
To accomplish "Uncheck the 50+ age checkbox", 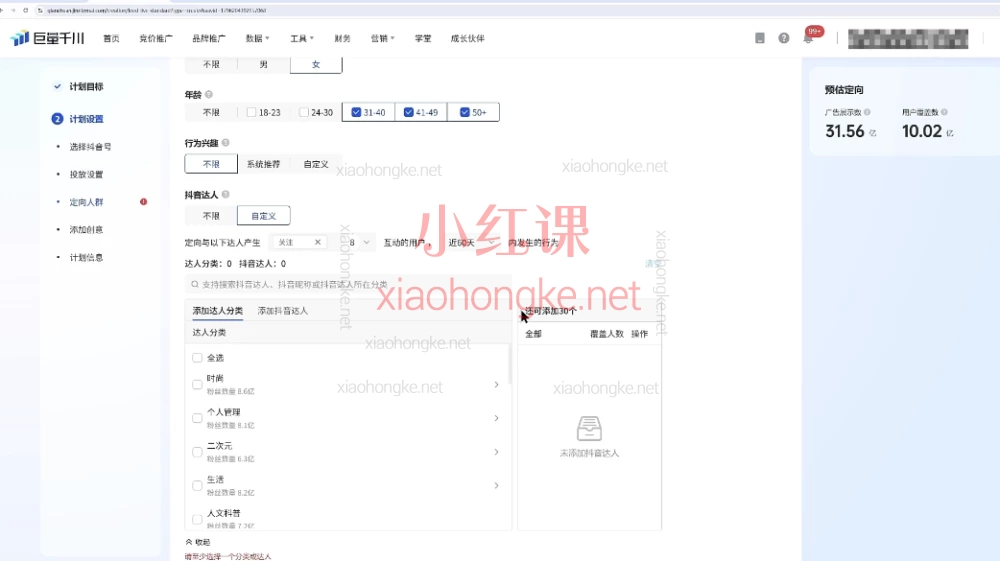I will pyautogui.click(x=465, y=112).
